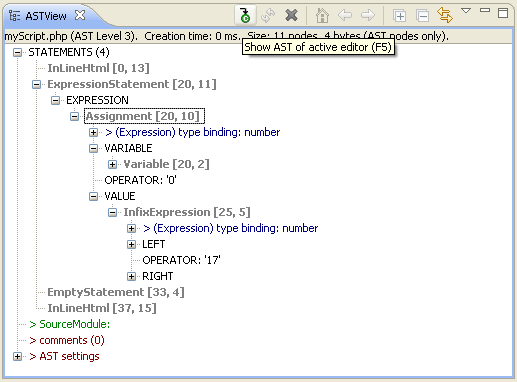Select type binding row under Assignment

pos(193,132)
